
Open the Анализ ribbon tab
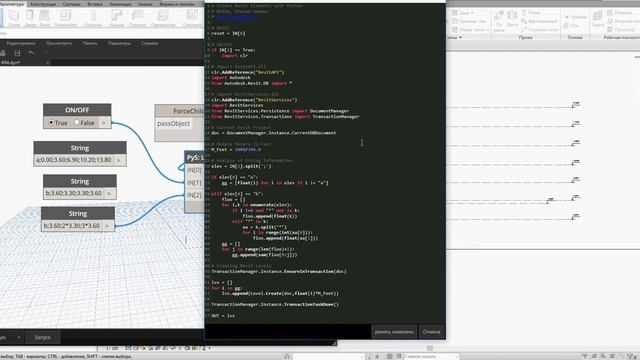pos(145,4)
